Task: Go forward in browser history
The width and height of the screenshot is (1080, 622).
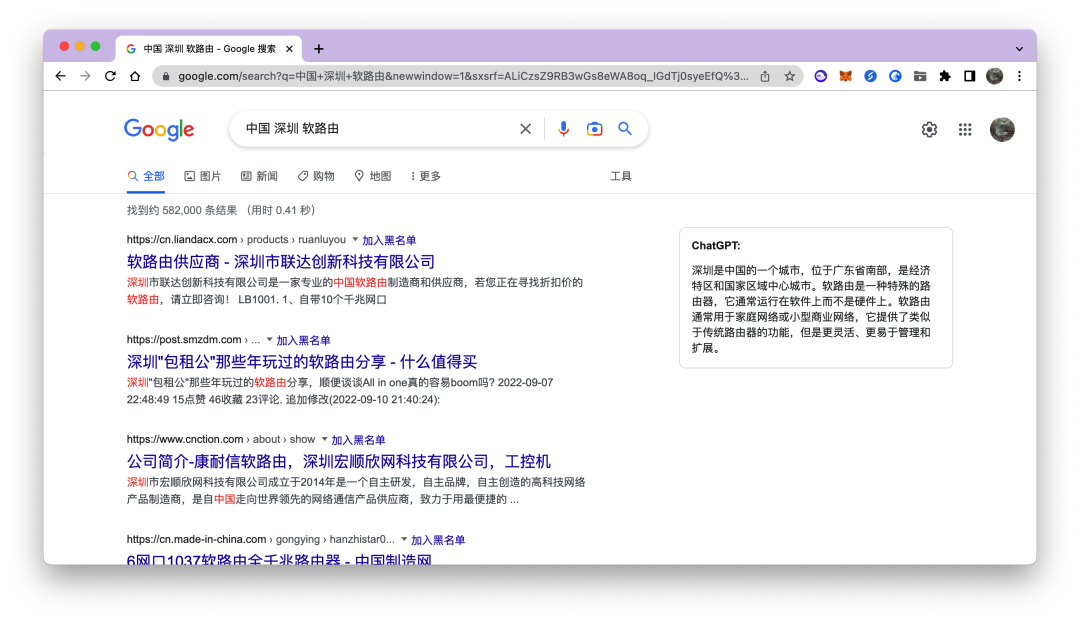Action: 85,76
